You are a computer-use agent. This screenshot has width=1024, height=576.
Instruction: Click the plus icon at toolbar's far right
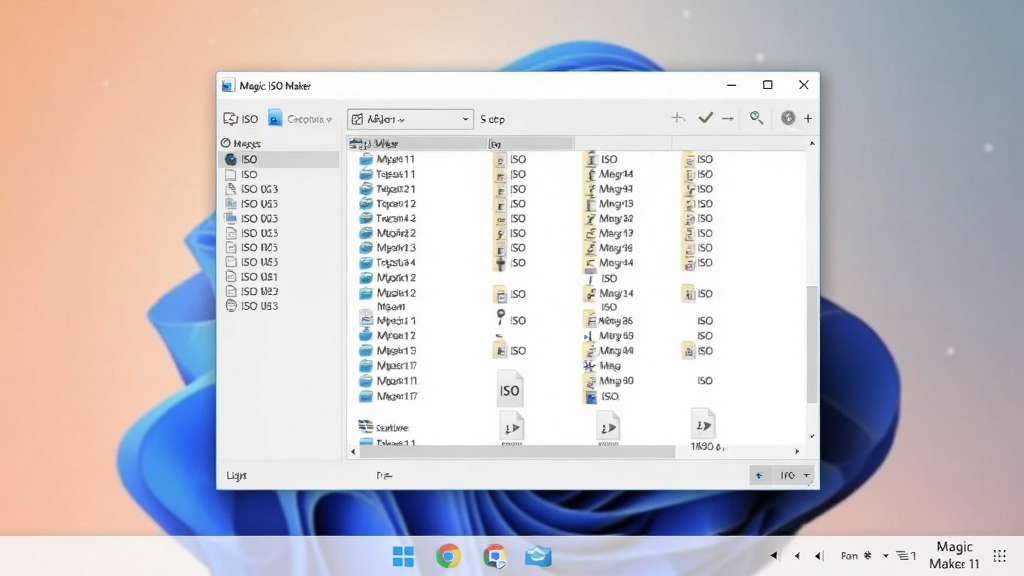(x=808, y=118)
